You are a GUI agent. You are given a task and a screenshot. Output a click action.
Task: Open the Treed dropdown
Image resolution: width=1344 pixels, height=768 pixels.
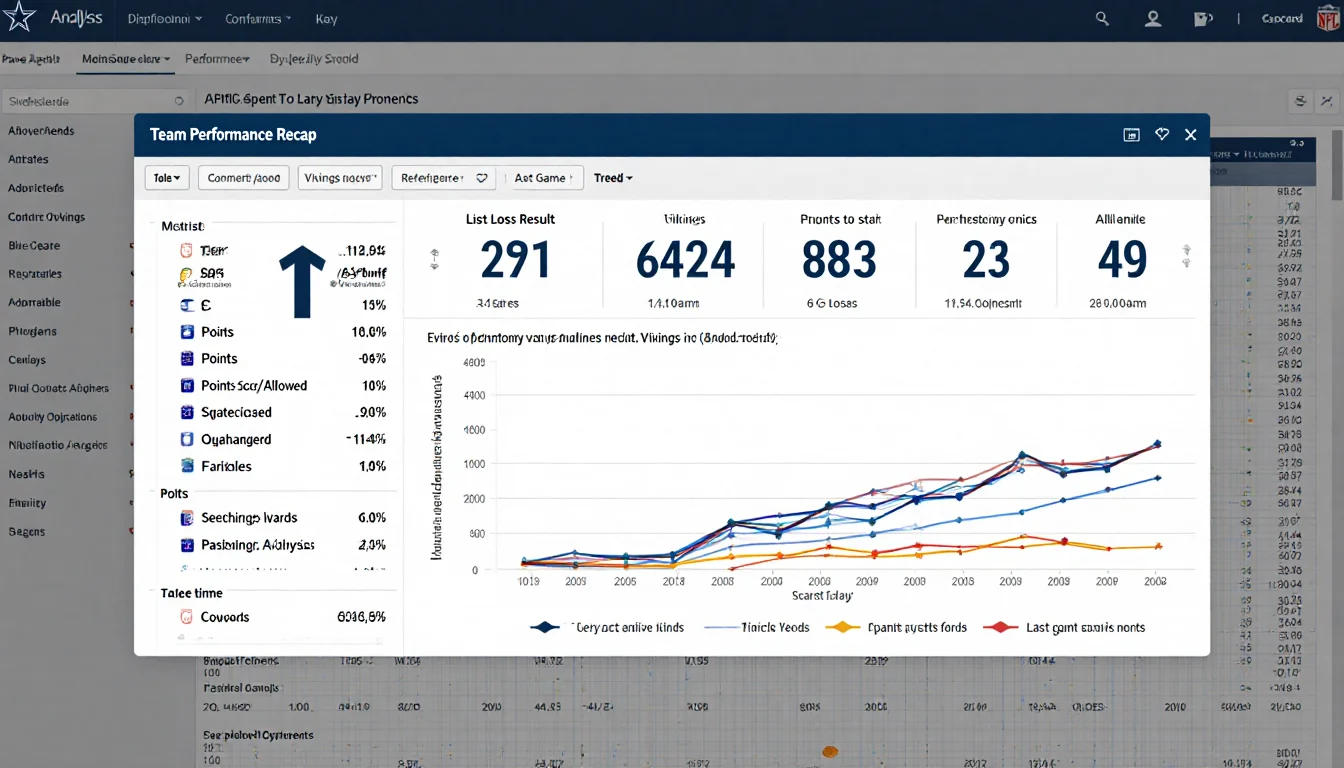(x=613, y=177)
